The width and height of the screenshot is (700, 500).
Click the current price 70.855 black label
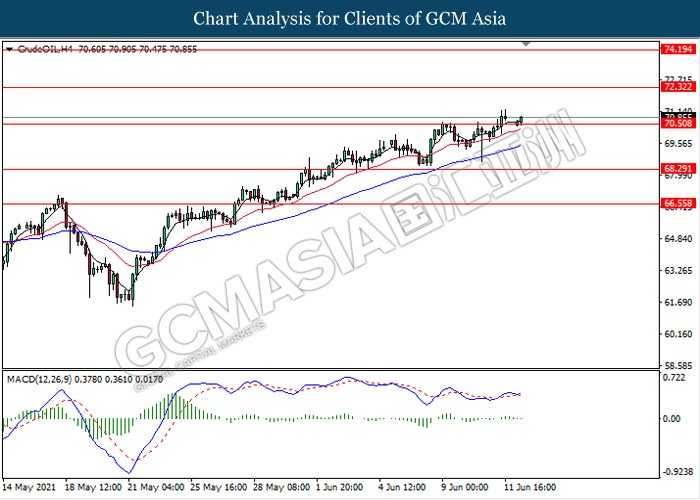pyautogui.click(x=678, y=116)
